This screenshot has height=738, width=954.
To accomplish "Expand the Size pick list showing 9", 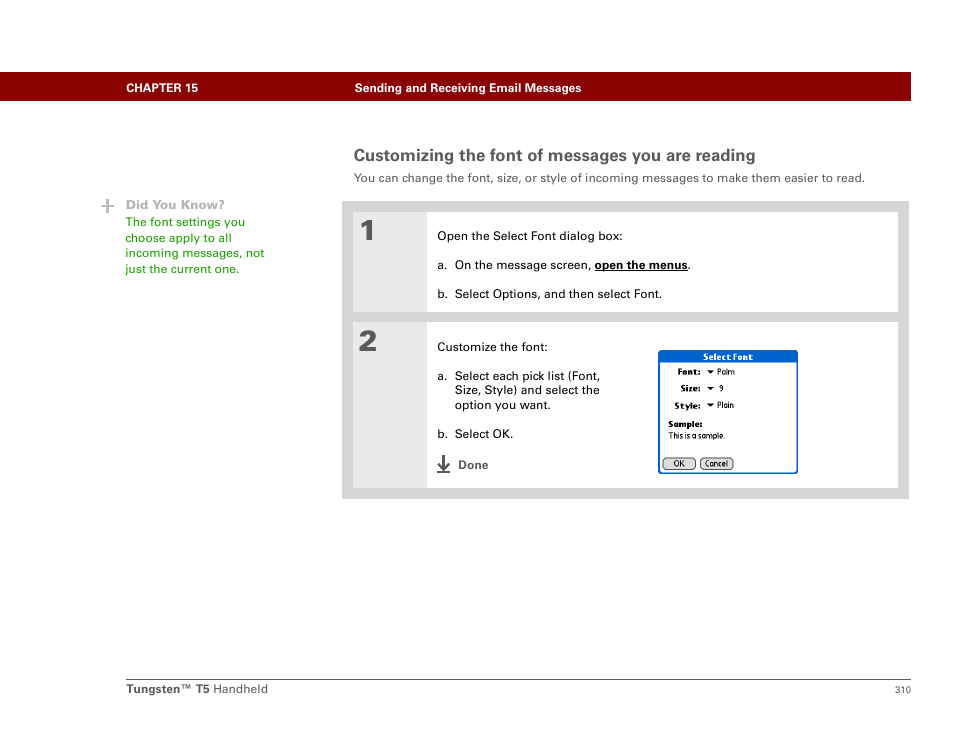I will coord(715,388).
